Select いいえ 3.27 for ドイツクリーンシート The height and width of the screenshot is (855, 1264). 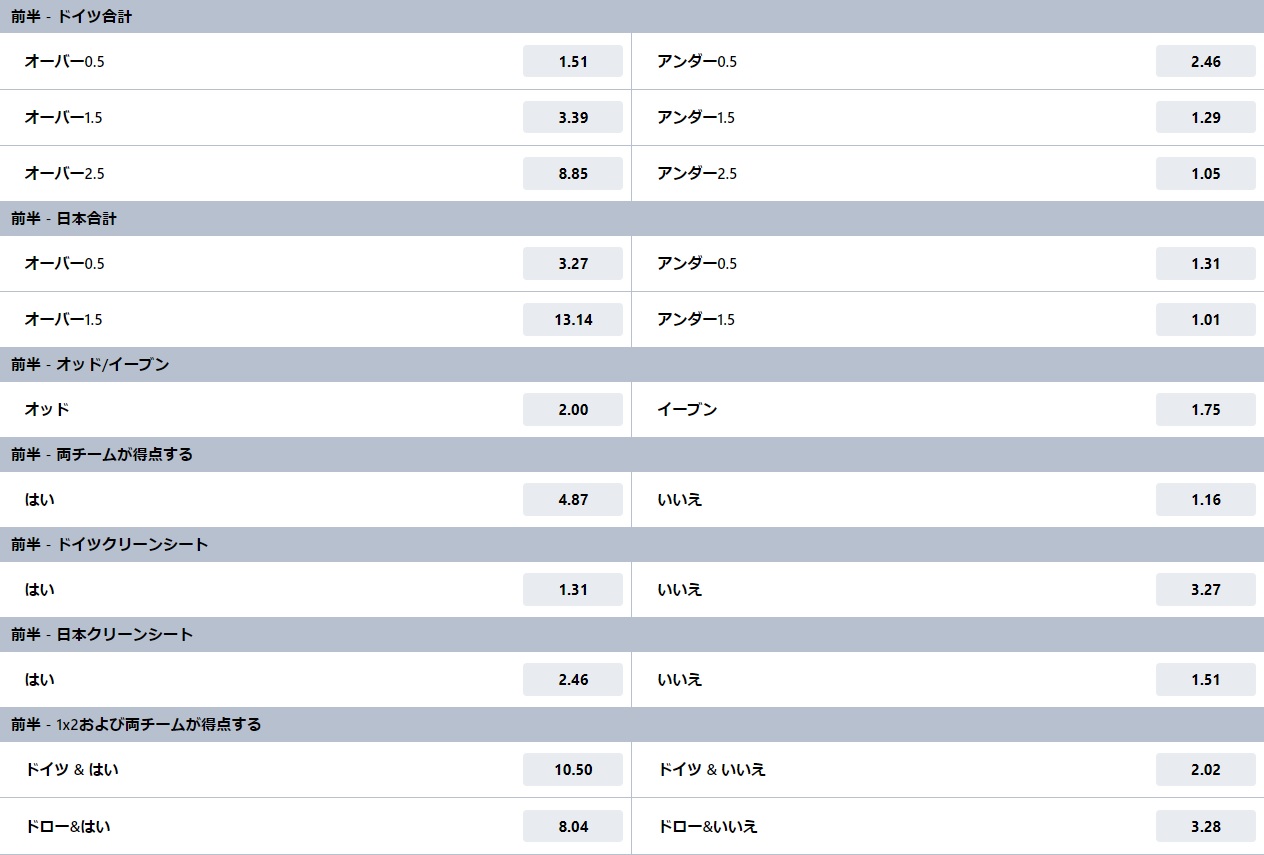[1206, 589]
